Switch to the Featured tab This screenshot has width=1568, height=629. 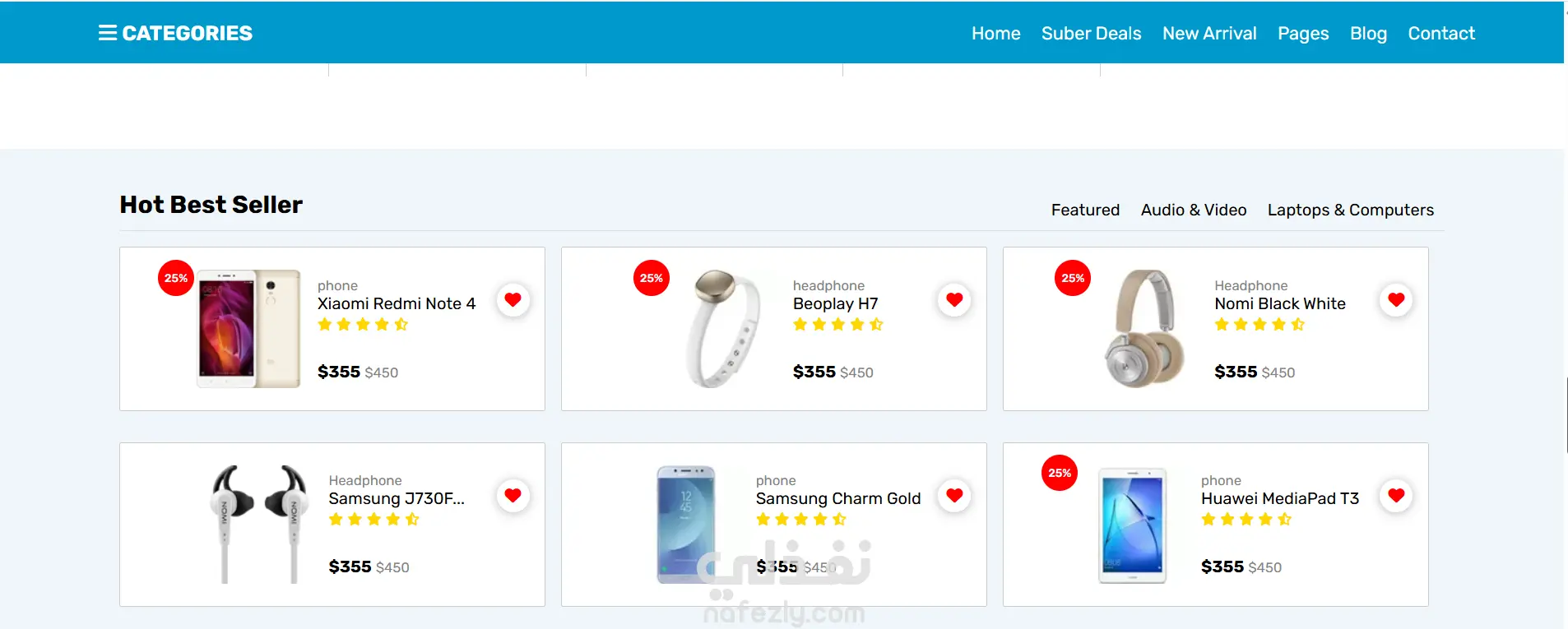click(x=1085, y=210)
